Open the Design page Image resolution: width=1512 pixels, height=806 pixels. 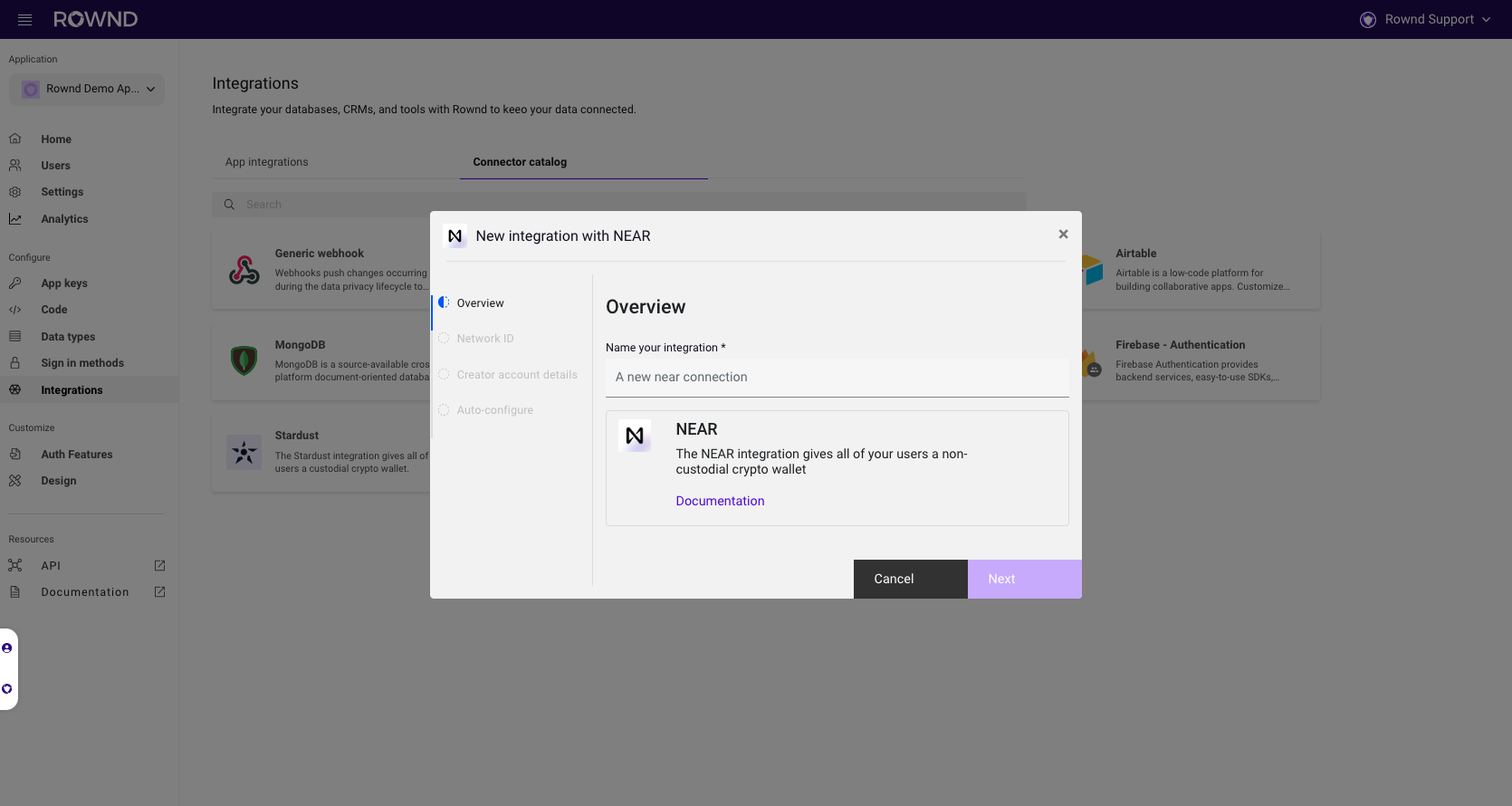59,481
